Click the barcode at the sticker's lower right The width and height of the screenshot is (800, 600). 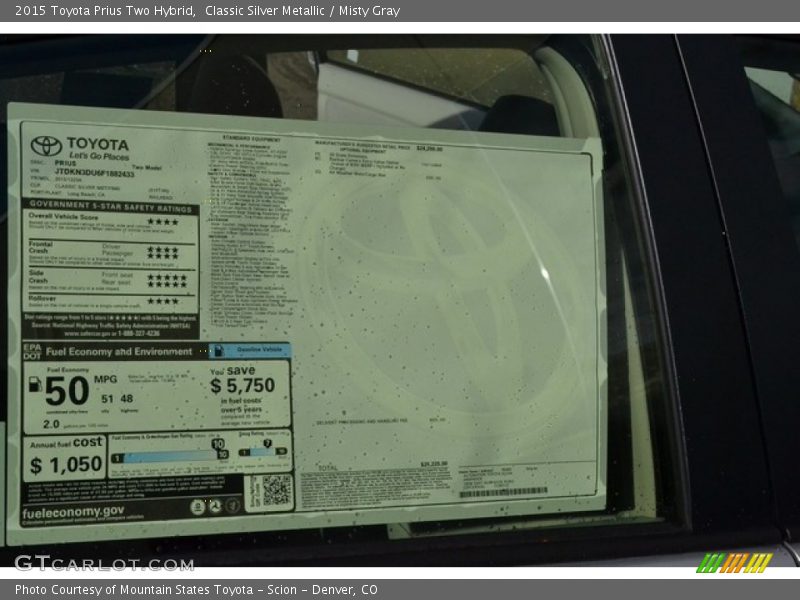pyautogui.click(x=503, y=492)
